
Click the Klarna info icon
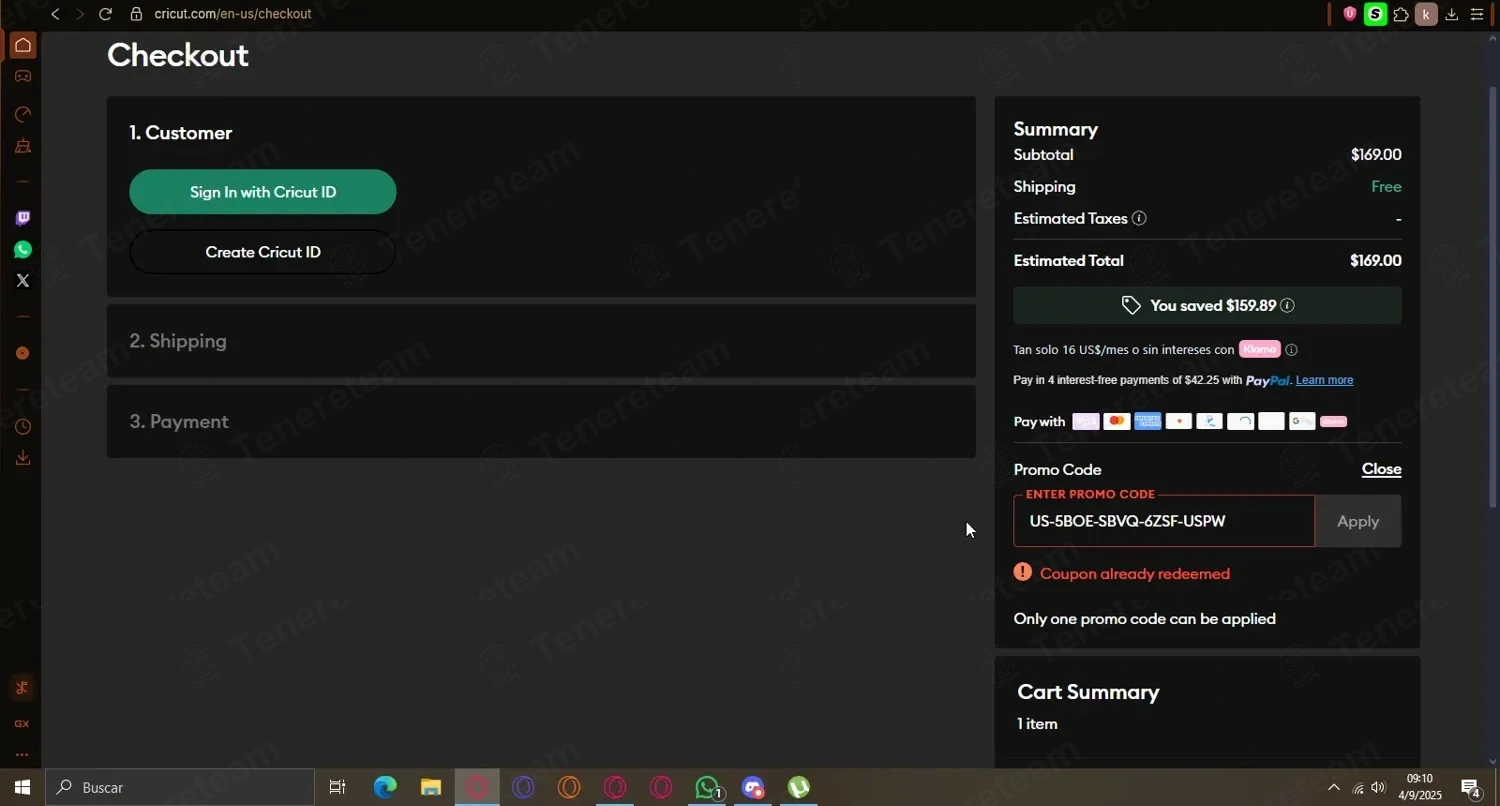[x=1291, y=350]
